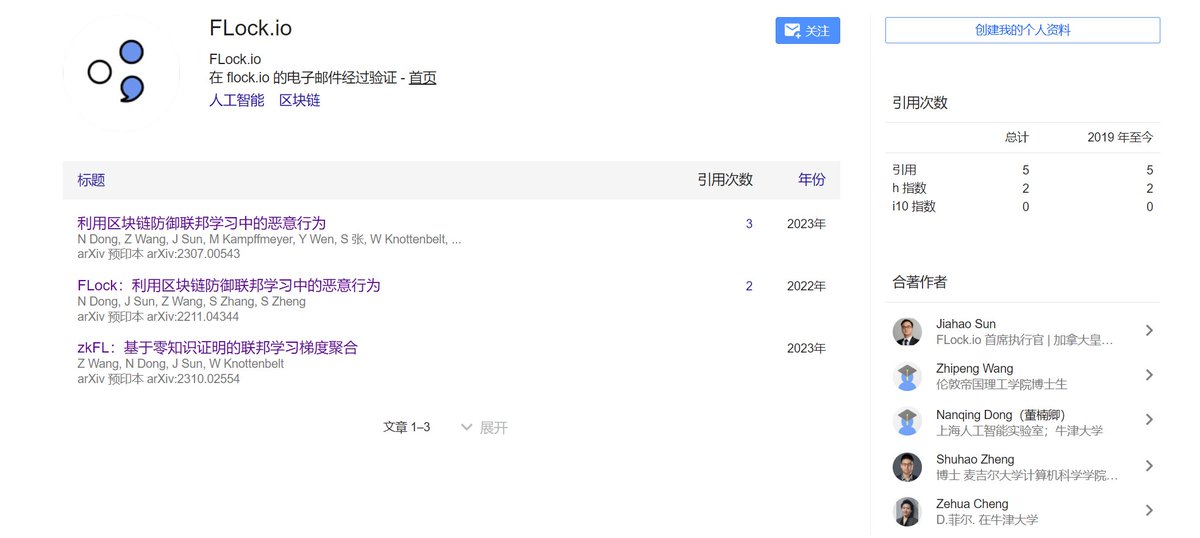Open paper 利用区块链防御联邦学习中的恶意行为 from 2023
The width and height of the screenshot is (1200, 538).
click(201, 223)
